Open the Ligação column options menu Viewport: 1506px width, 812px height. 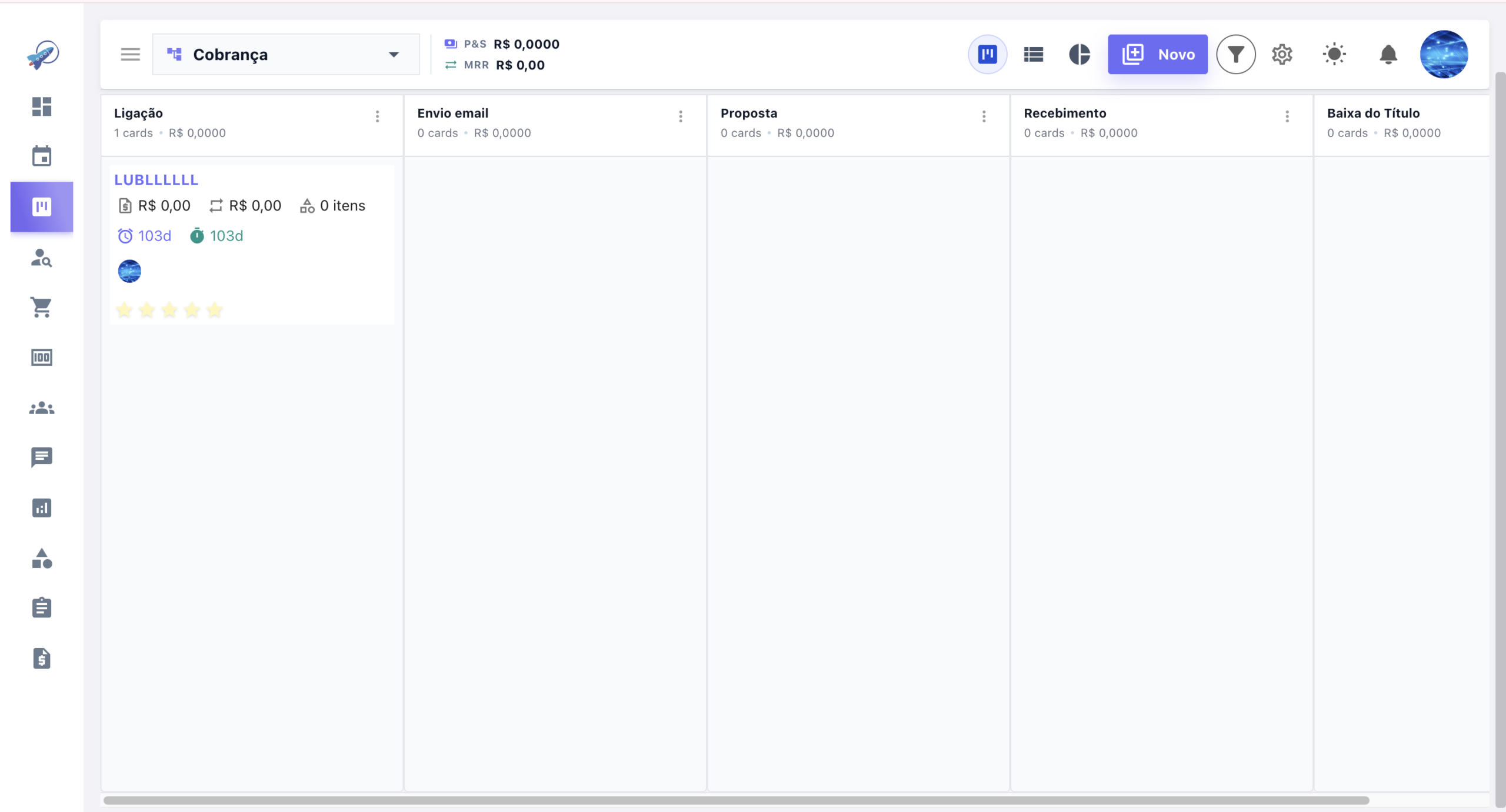(378, 116)
